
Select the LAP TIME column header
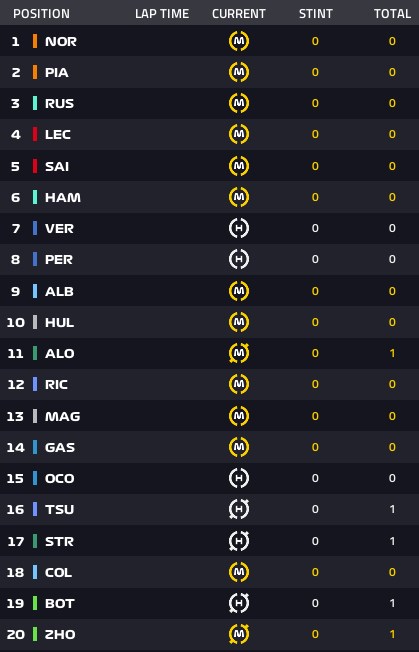tap(162, 14)
